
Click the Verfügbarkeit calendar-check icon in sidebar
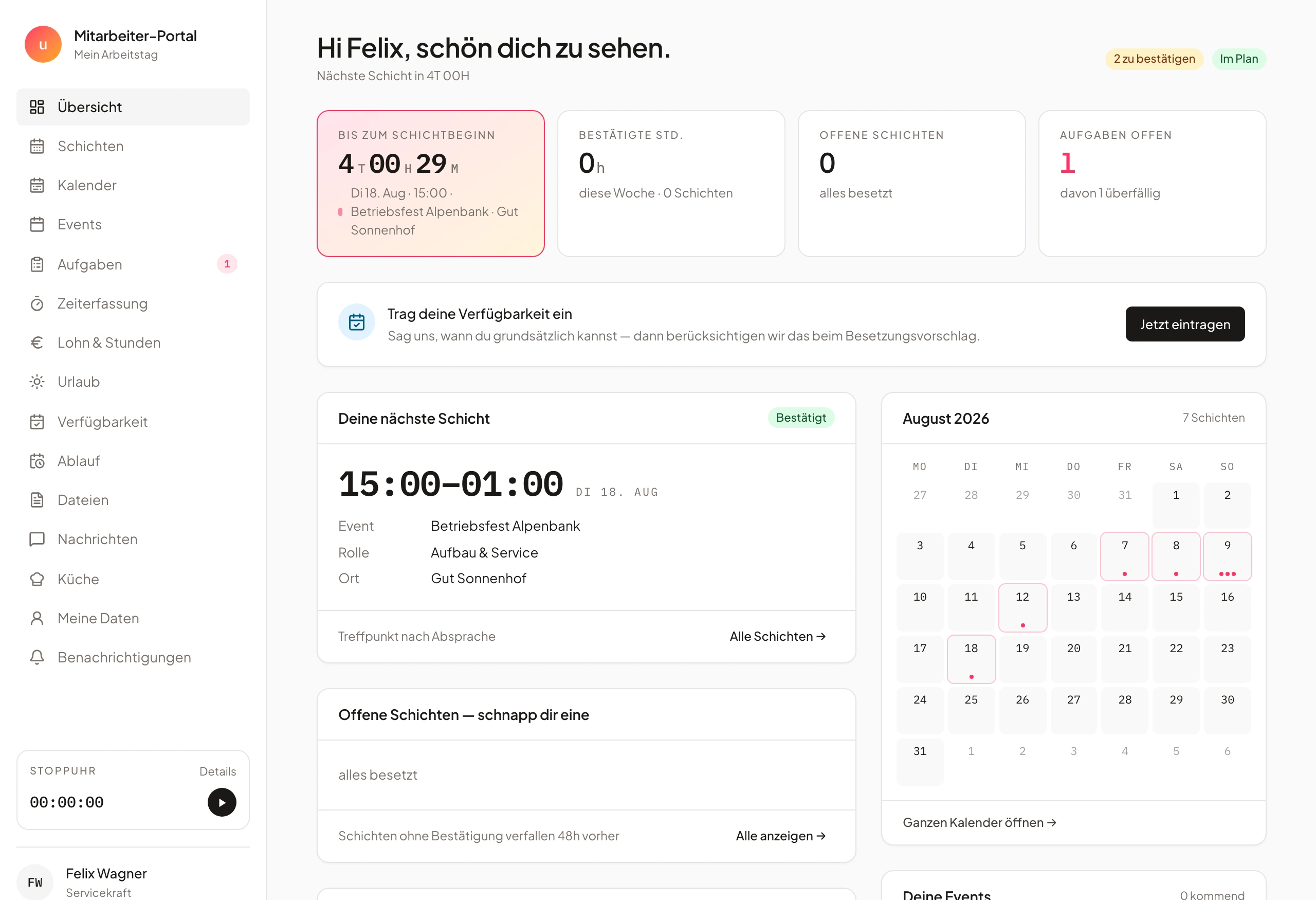[37, 422]
